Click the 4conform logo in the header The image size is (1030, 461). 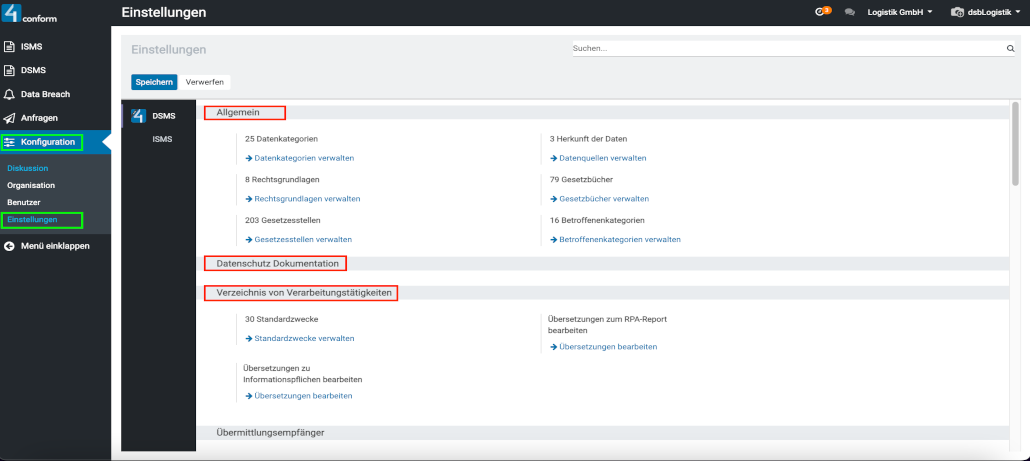pos(28,14)
